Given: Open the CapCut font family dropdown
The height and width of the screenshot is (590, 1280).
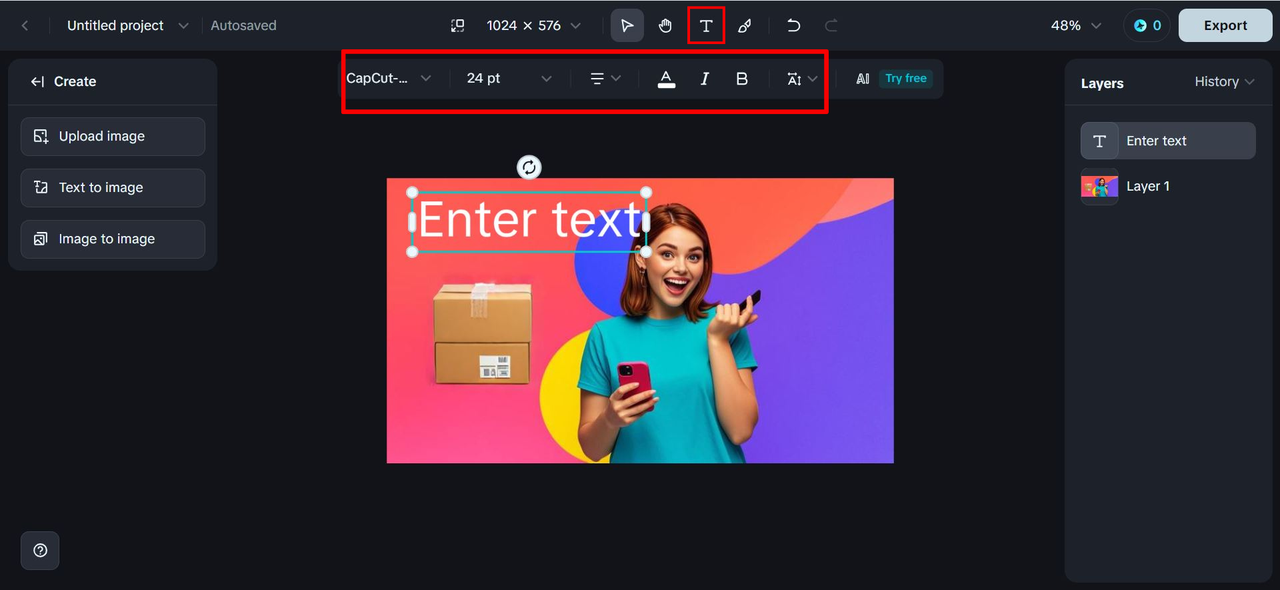Looking at the screenshot, I should coord(389,78).
